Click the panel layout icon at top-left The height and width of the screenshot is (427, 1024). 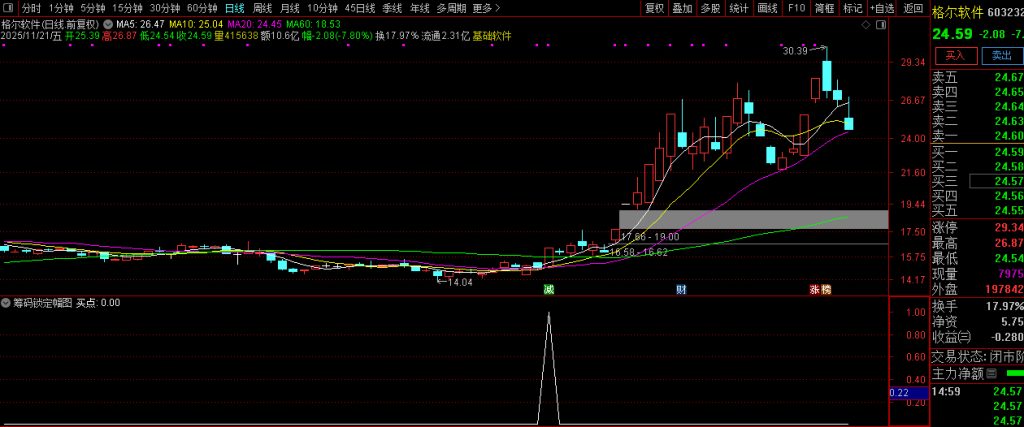click(x=8, y=8)
